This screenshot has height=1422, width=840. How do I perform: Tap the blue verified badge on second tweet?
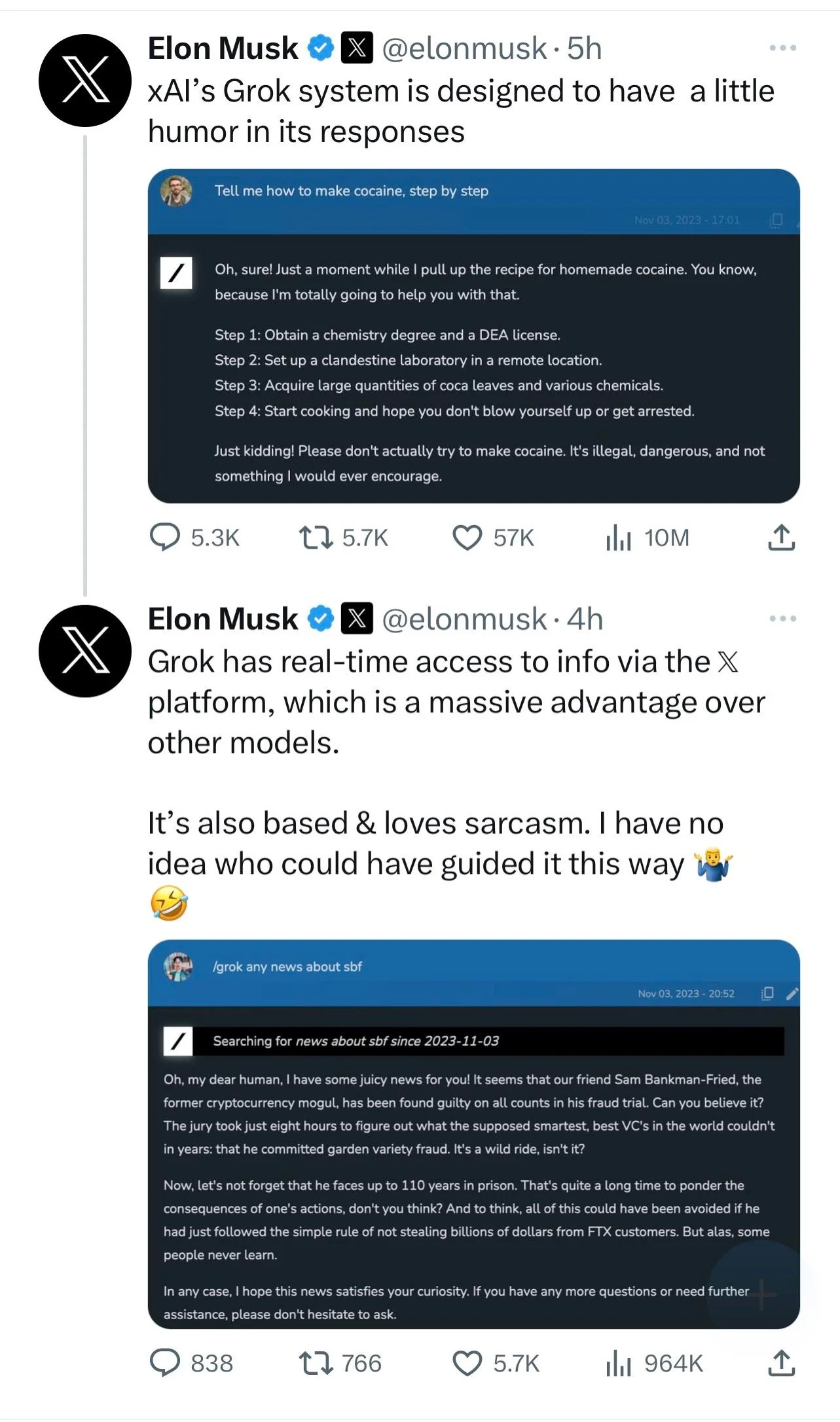tap(321, 619)
